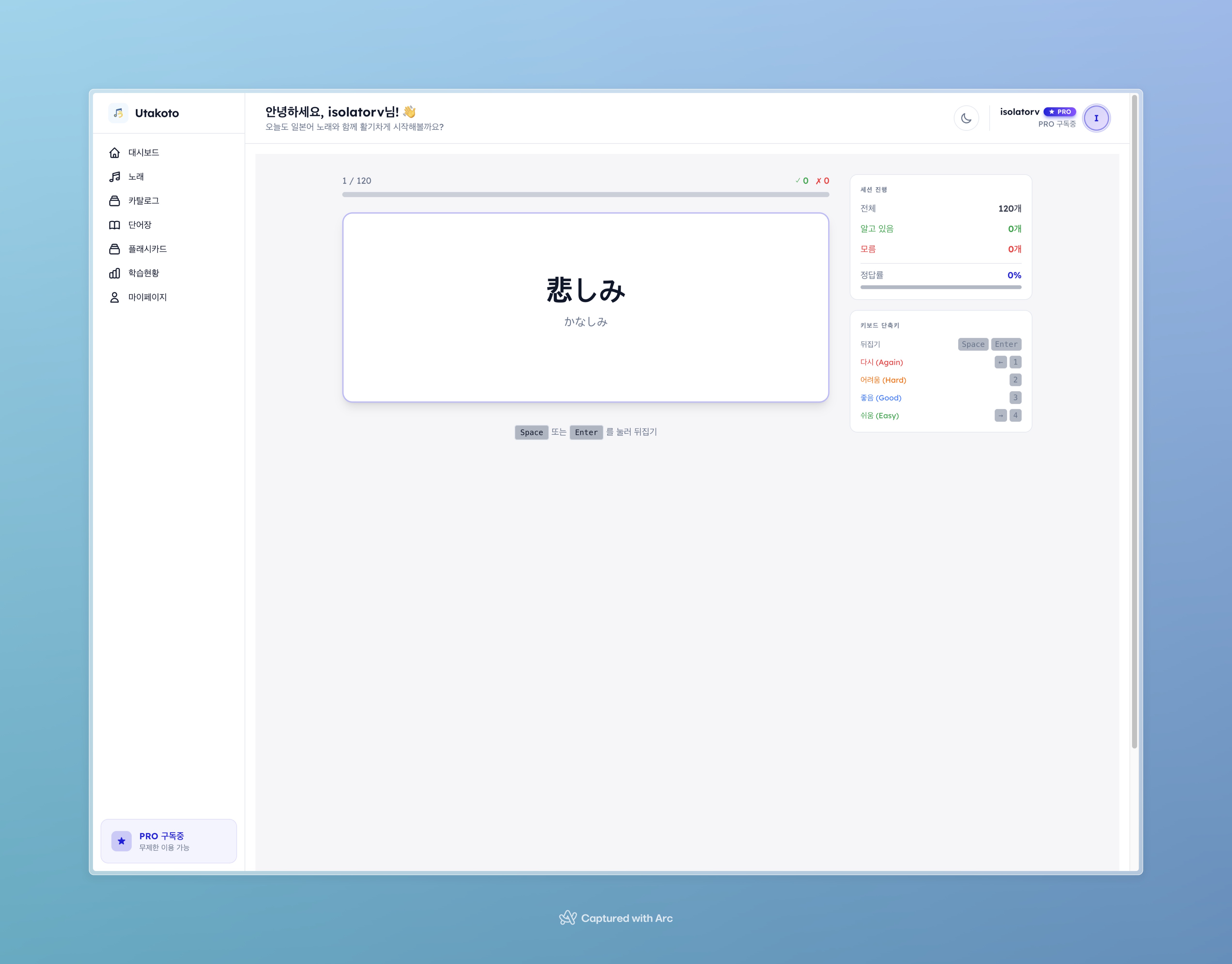Image resolution: width=1232 pixels, height=964 pixels.
Task: Open the dashboard (대시보드) home icon
Action: click(x=115, y=152)
